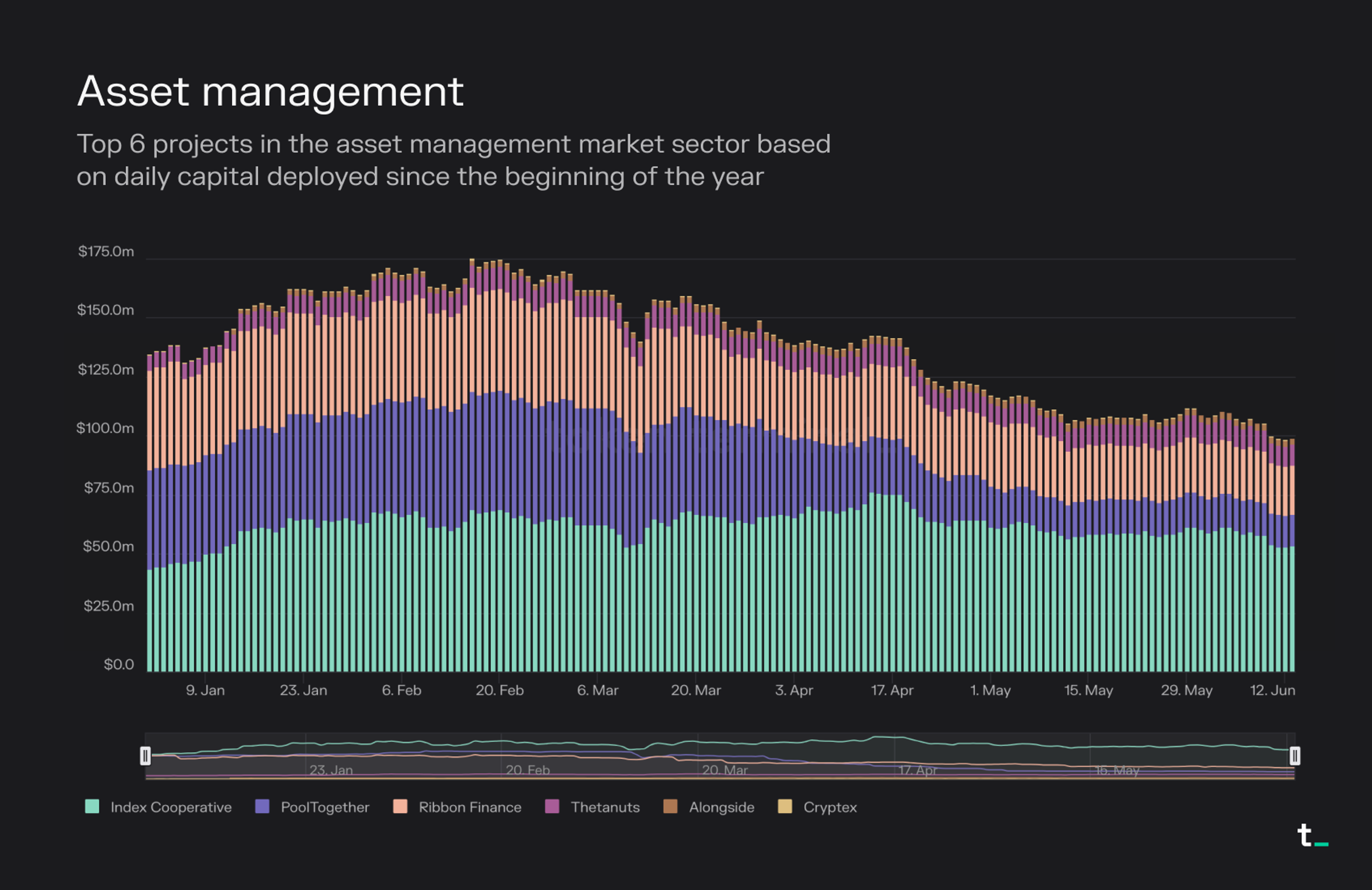Toggle the Ribbon Finance series label
The height and width of the screenshot is (890, 1372).
[470, 807]
